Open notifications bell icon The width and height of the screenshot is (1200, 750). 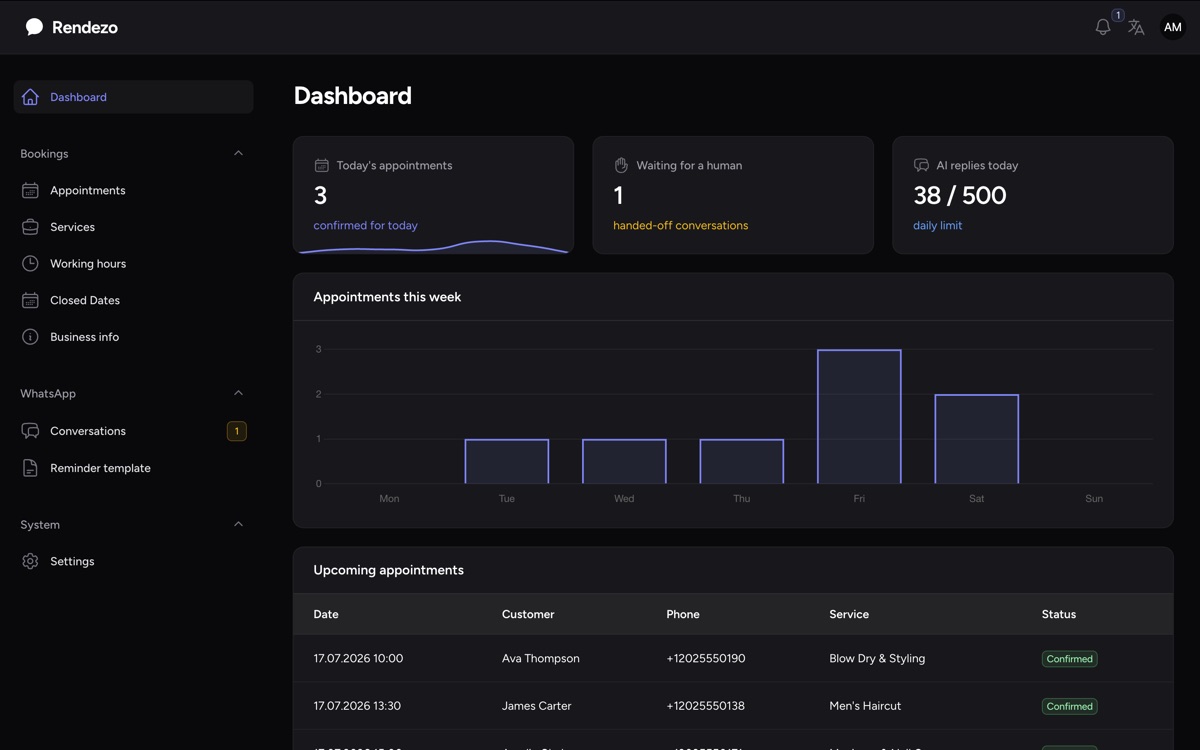(1103, 27)
